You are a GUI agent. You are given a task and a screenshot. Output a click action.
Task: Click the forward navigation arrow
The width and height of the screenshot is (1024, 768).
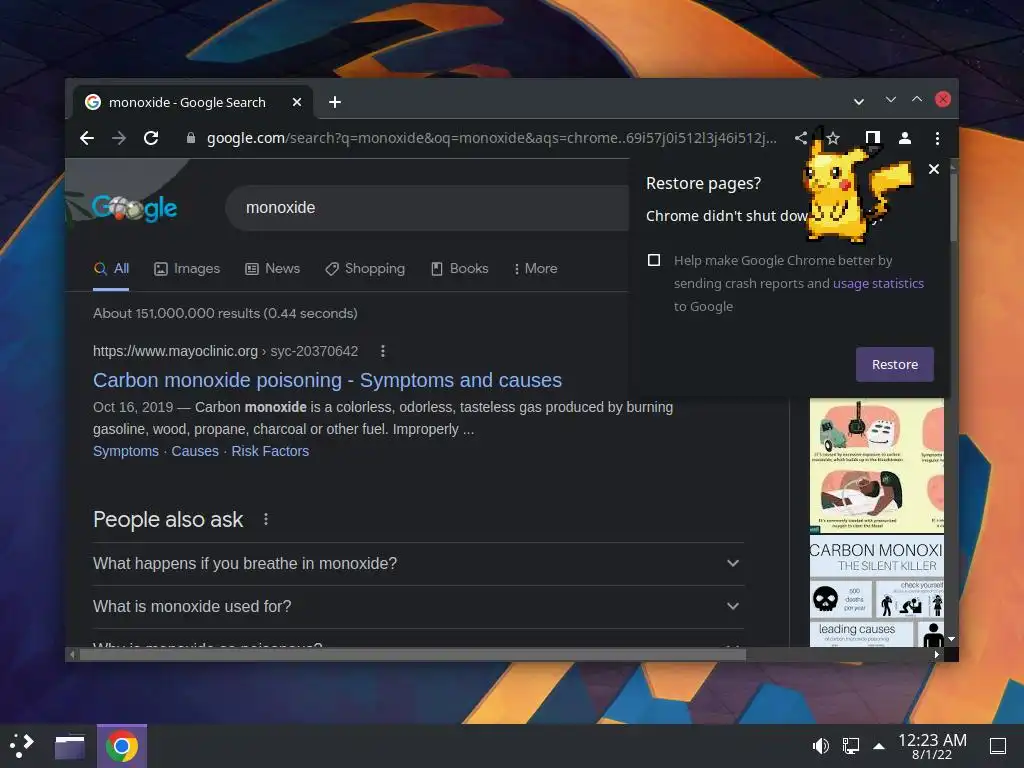pyautogui.click(x=119, y=138)
